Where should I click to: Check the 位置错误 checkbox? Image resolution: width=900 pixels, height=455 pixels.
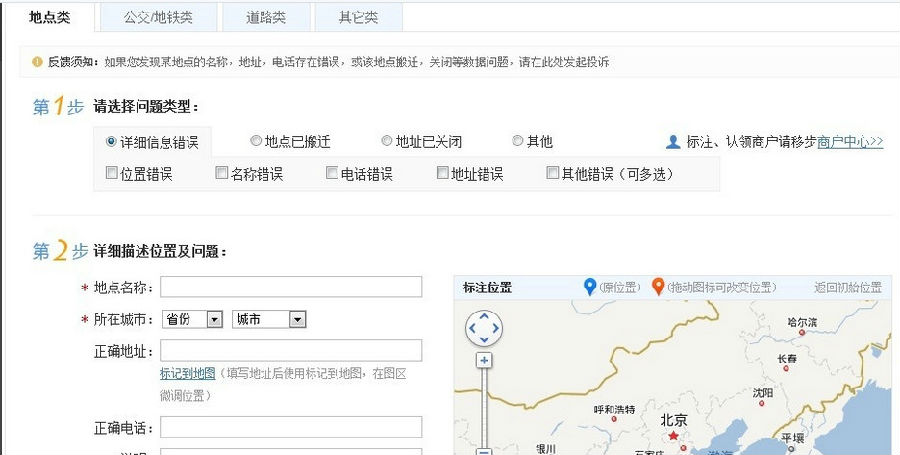point(112,173)
